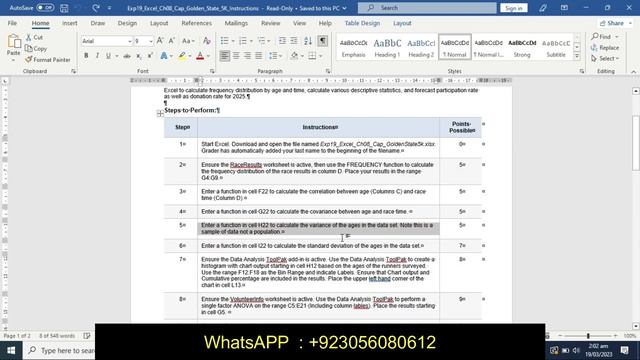
Task: Toggle Strikethrough formatting
Action: point(127,56)
